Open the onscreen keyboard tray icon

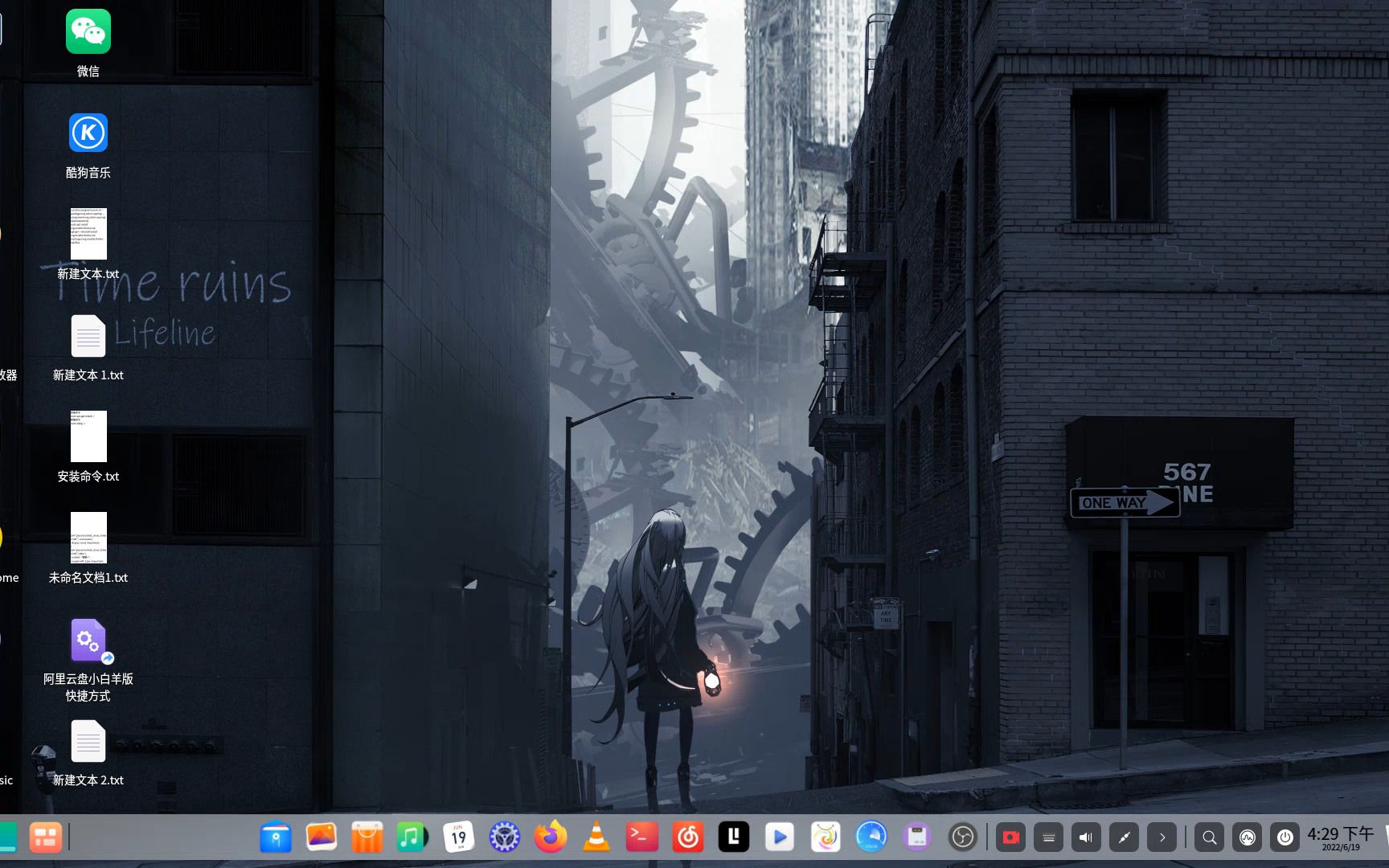pos(1048,837)
